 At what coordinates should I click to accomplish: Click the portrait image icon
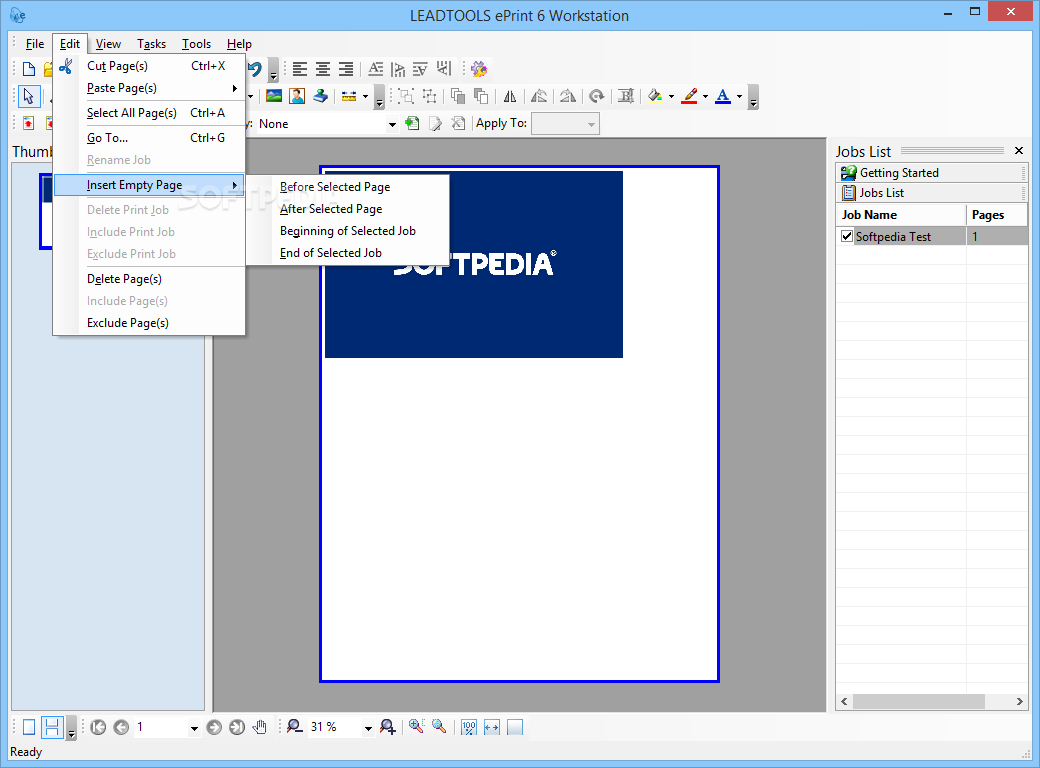click(x=297, y=96)
